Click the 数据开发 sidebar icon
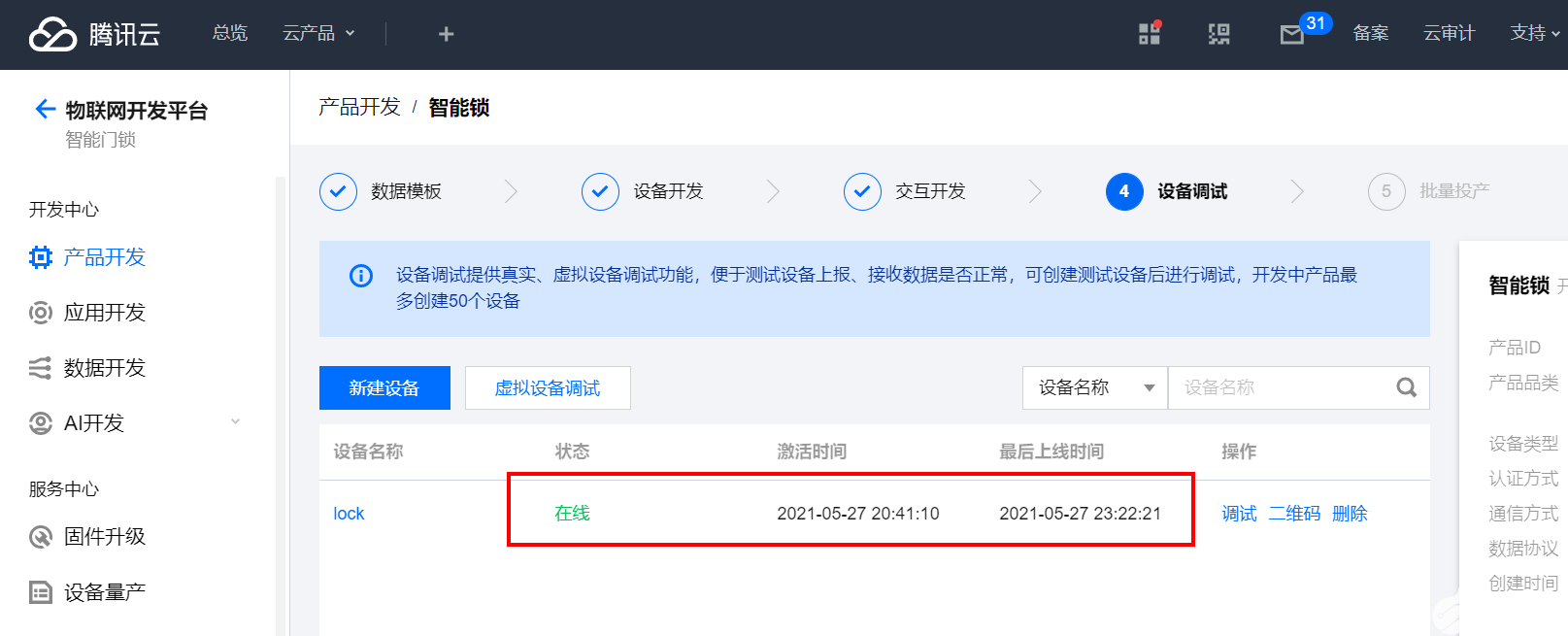Viewport: 1568px width, 636px height. pyautogui.click(x=40, y=368)
